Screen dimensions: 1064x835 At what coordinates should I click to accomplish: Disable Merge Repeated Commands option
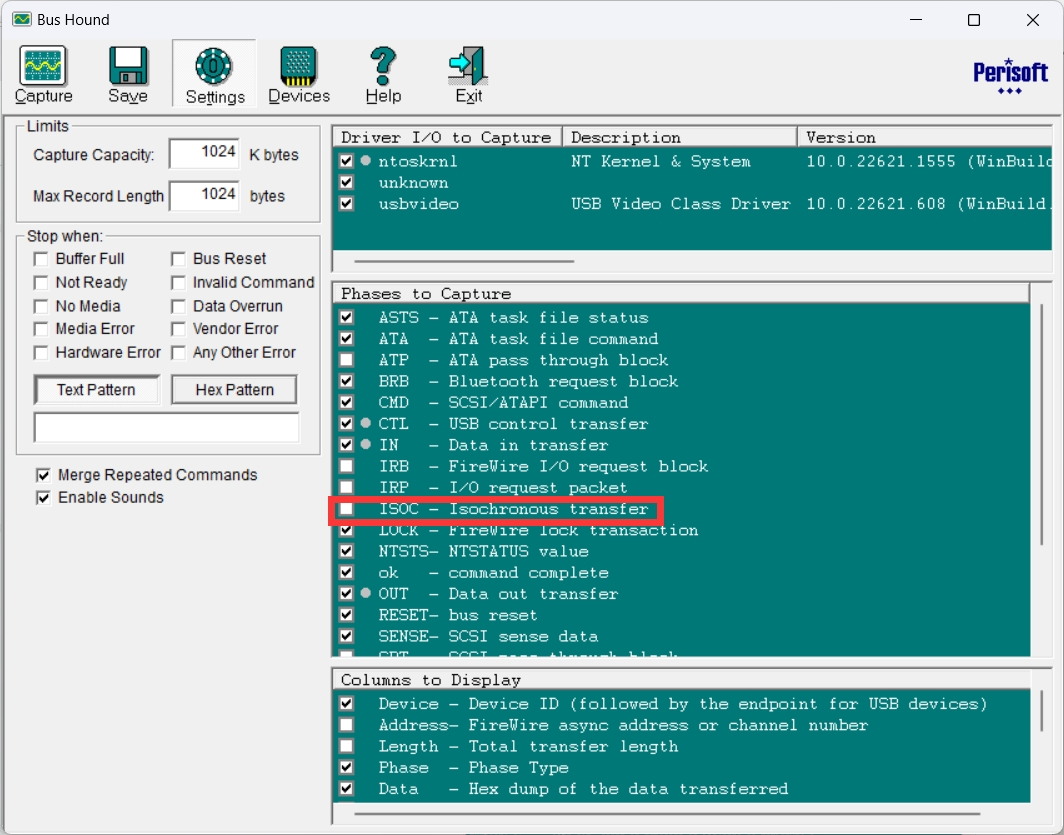click(43, 475)
